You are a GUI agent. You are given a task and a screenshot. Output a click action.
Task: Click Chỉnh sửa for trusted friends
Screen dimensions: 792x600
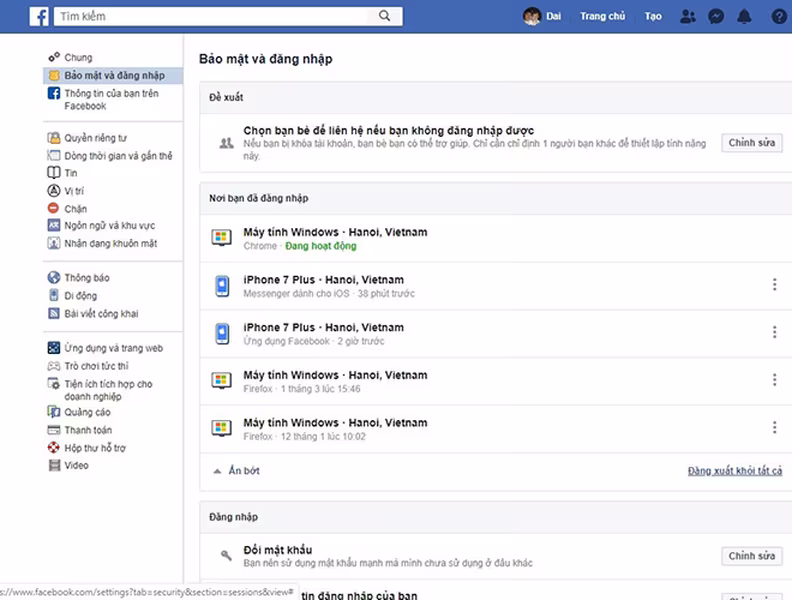point(751,143)
